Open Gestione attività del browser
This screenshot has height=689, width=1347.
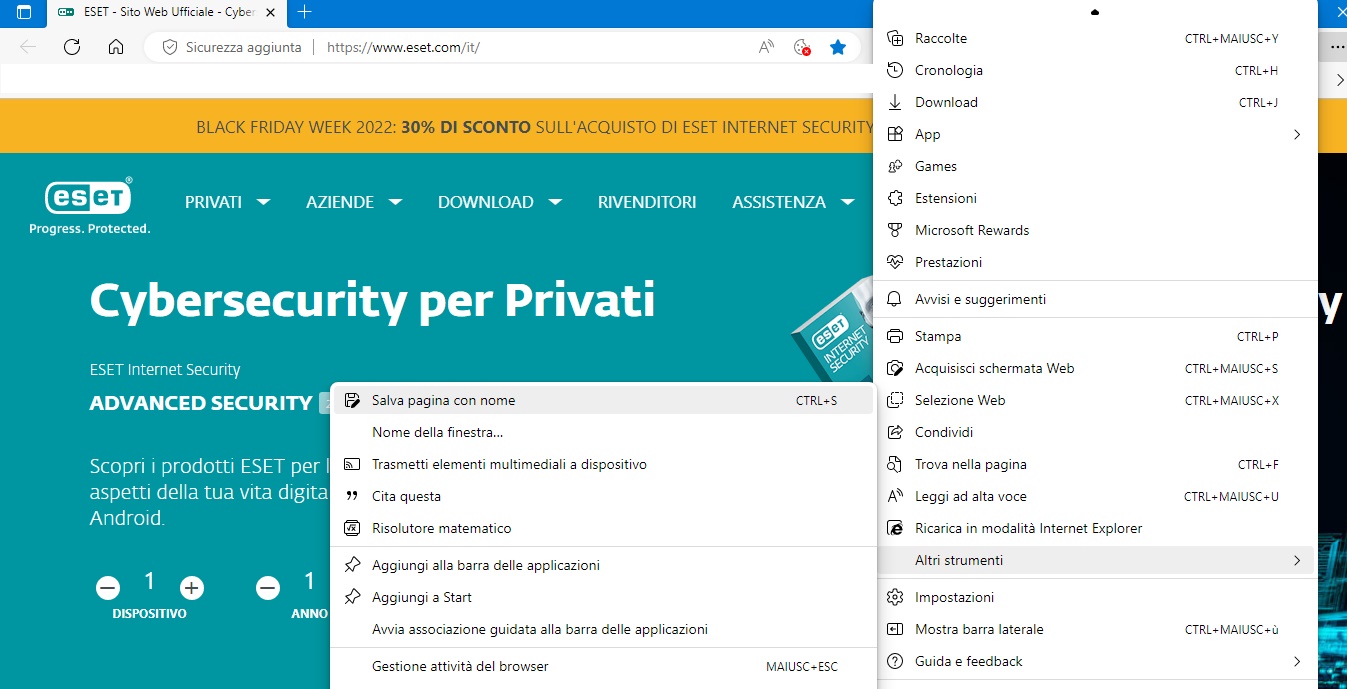603,666
